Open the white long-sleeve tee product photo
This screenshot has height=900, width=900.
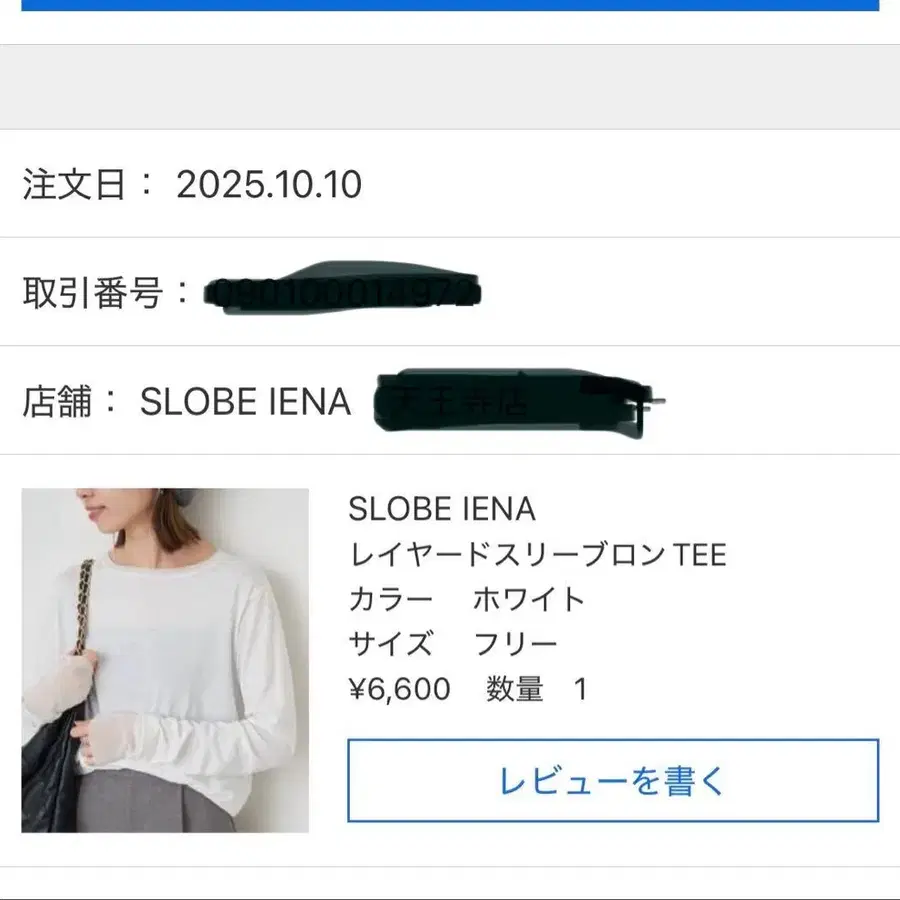(165, 660)
